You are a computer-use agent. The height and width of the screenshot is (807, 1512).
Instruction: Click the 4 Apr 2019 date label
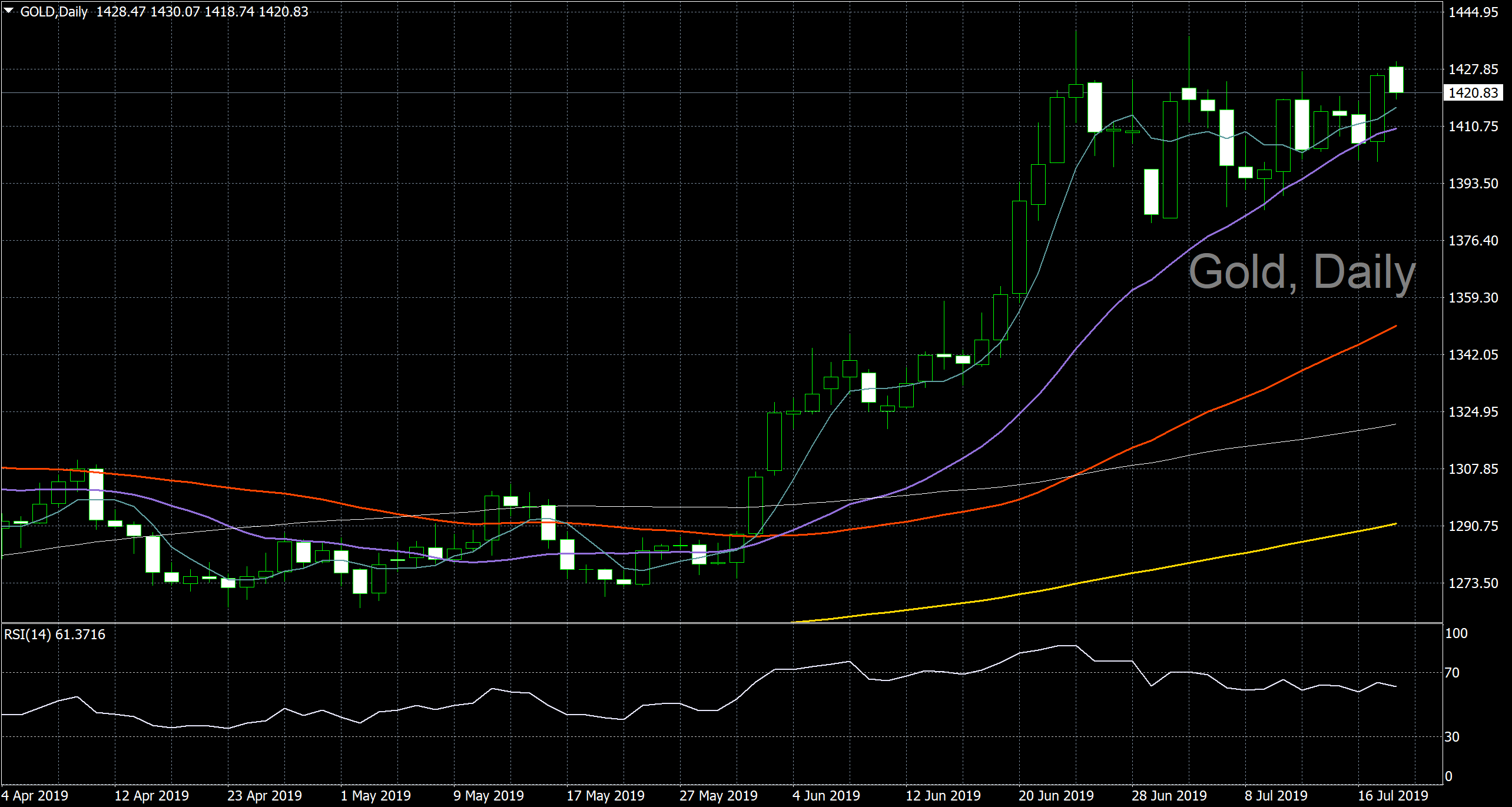(35, 796)
